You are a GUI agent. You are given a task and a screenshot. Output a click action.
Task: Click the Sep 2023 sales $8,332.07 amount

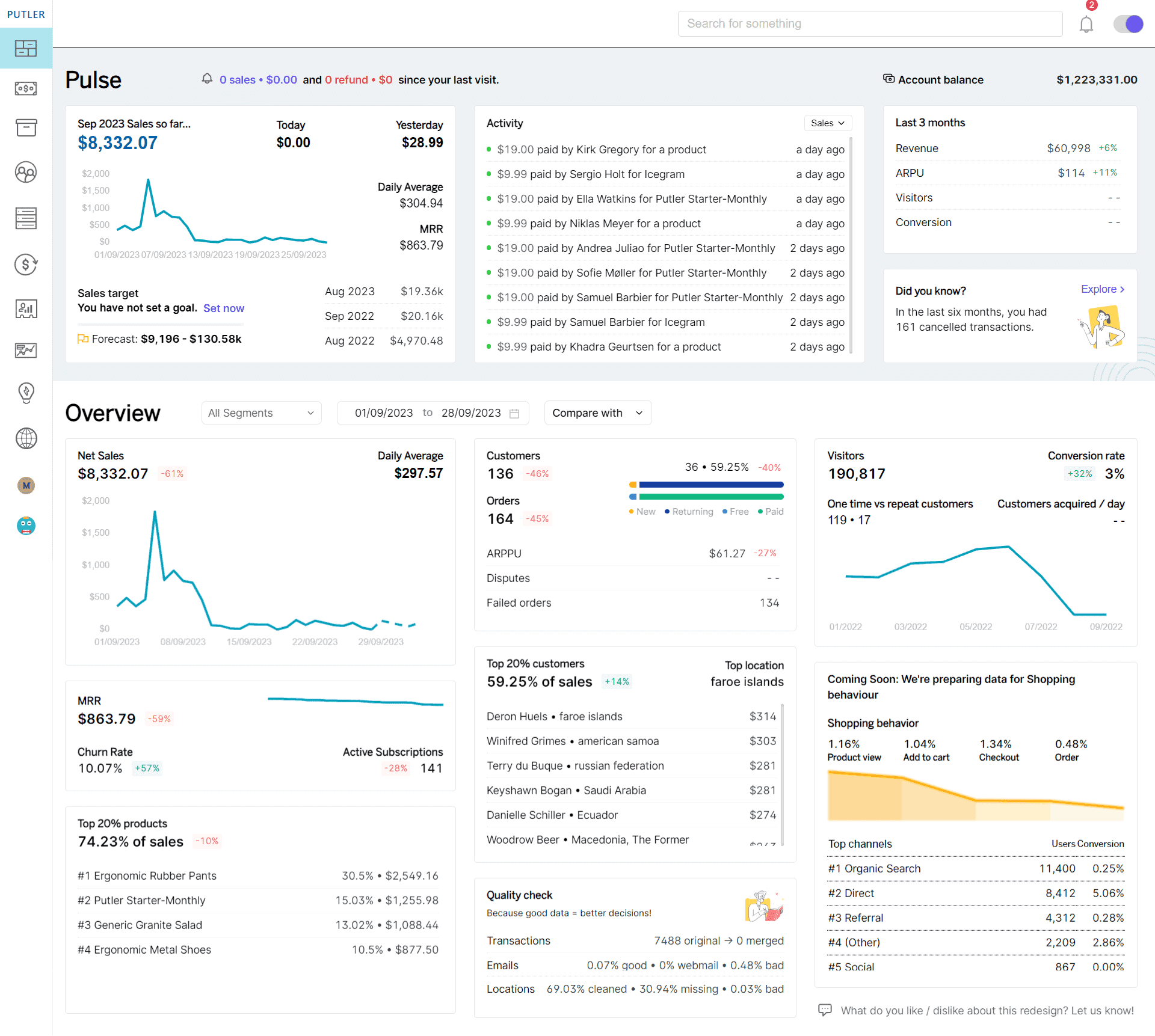point(117,143)
